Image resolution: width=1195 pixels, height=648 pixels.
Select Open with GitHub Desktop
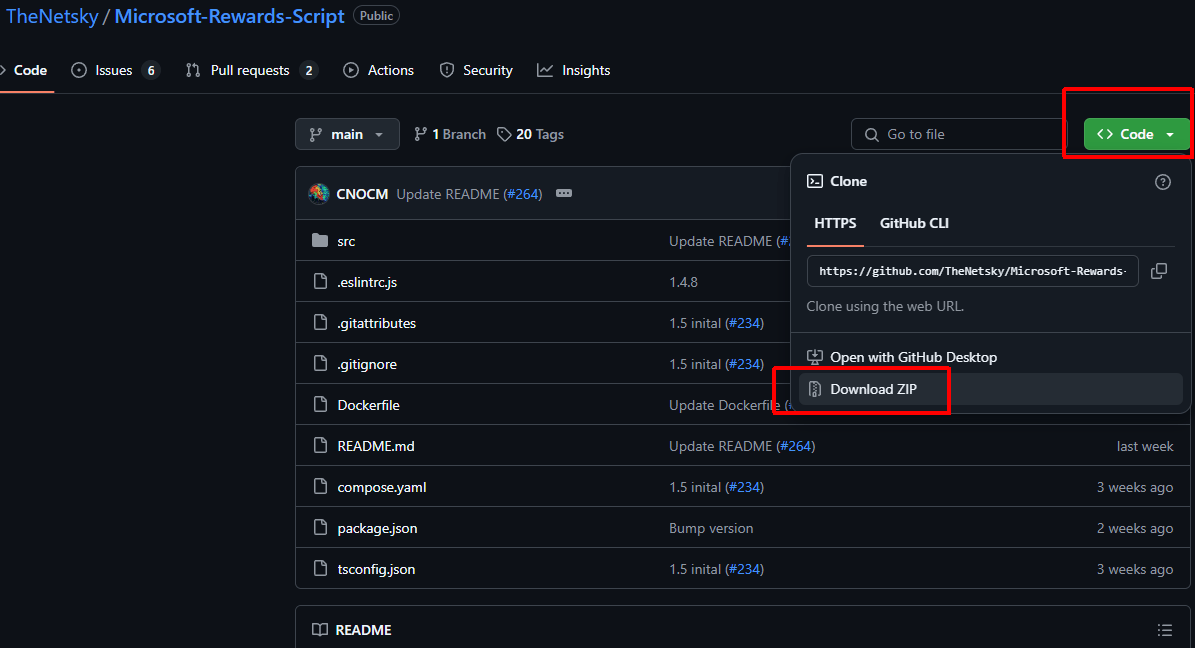coord(991,357)
